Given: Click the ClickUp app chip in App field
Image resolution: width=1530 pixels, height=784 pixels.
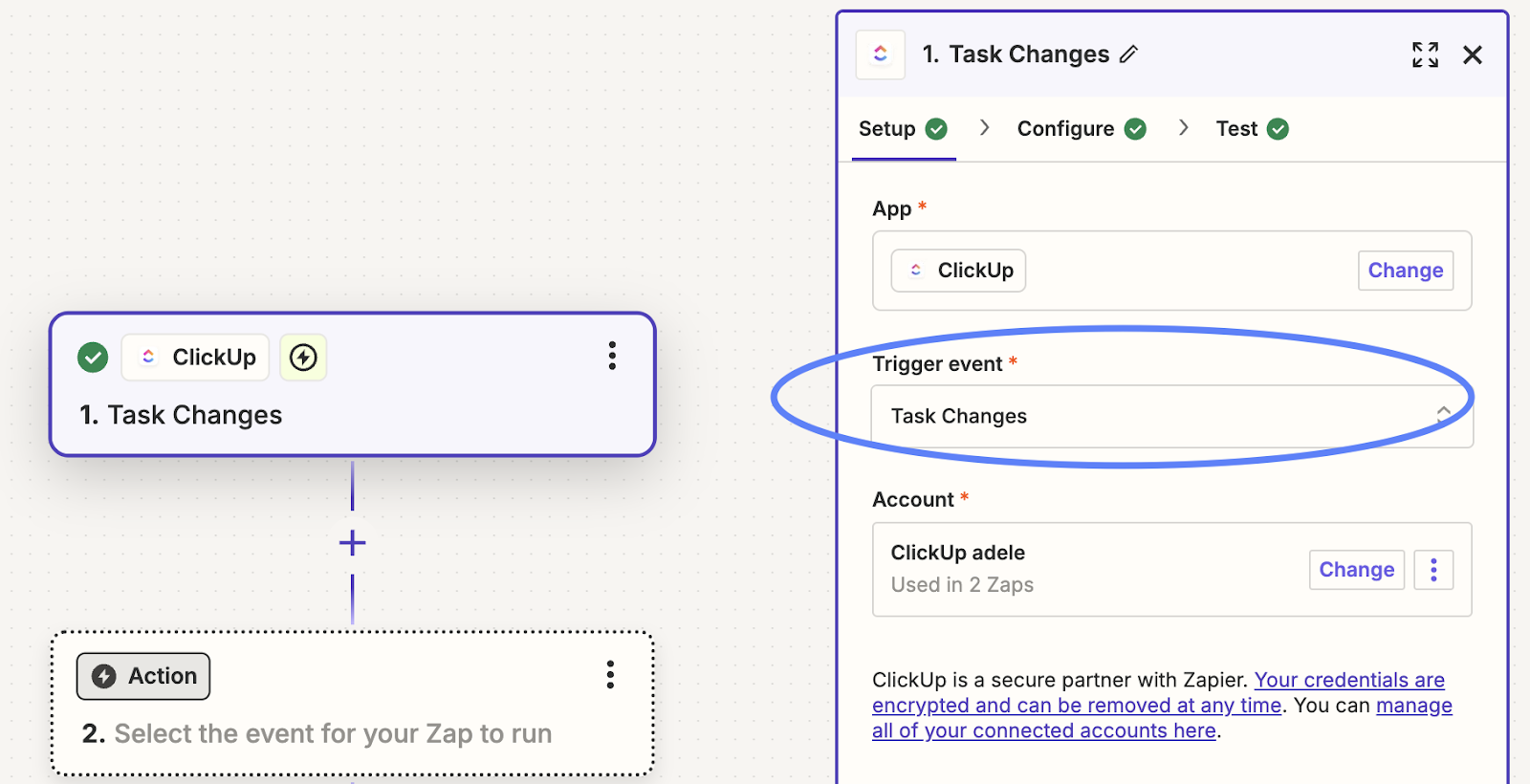Looking at the screenshot, I should pos(958,271).
